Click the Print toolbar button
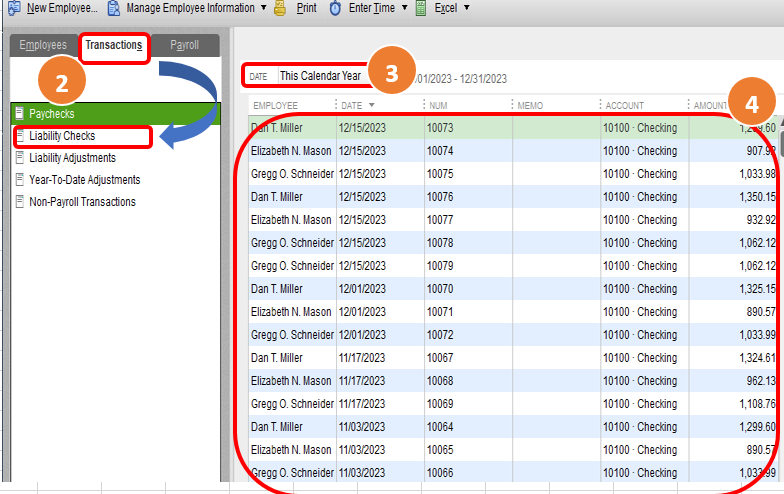 296,8
